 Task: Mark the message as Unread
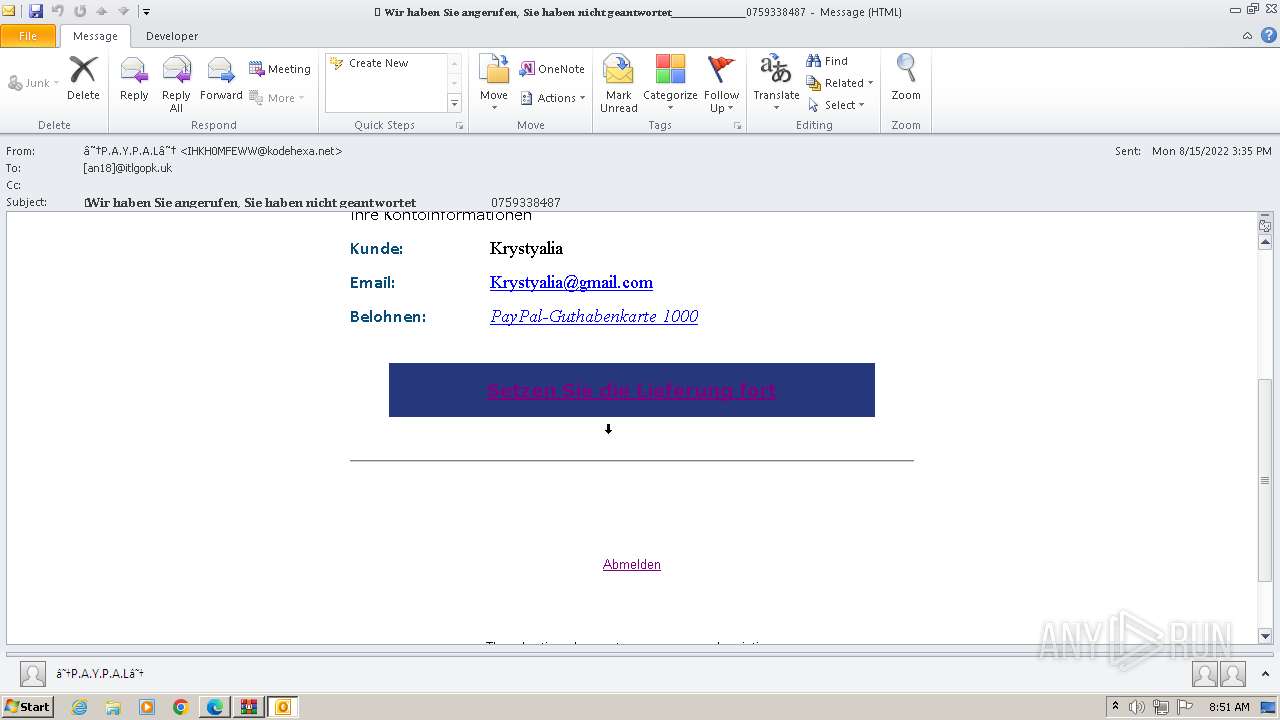[x=619, y=83]
